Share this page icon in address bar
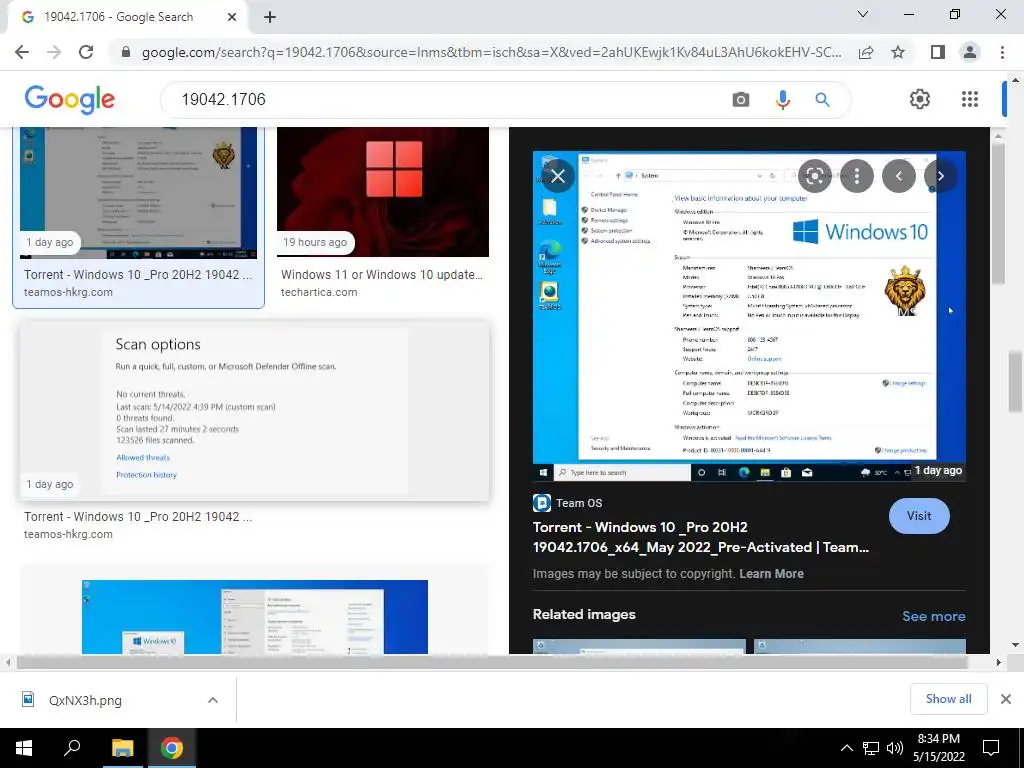The height and width of the screenshot is (768, 1024). coord(866,52)
